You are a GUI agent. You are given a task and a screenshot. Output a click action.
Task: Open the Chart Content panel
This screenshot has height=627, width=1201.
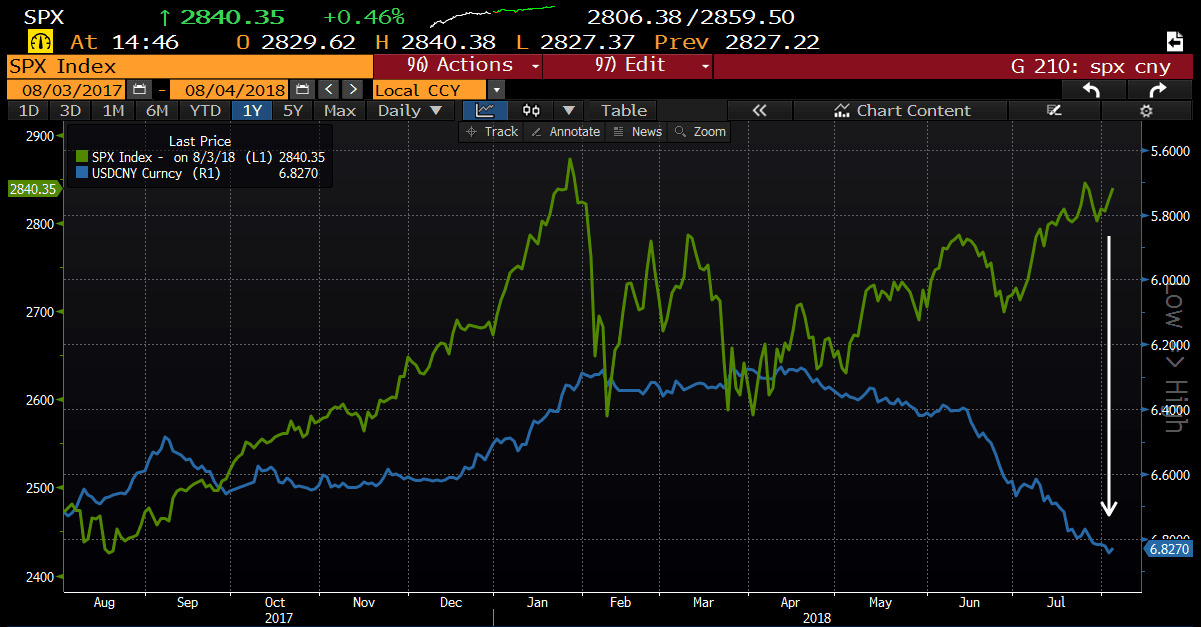click(902, 111)
